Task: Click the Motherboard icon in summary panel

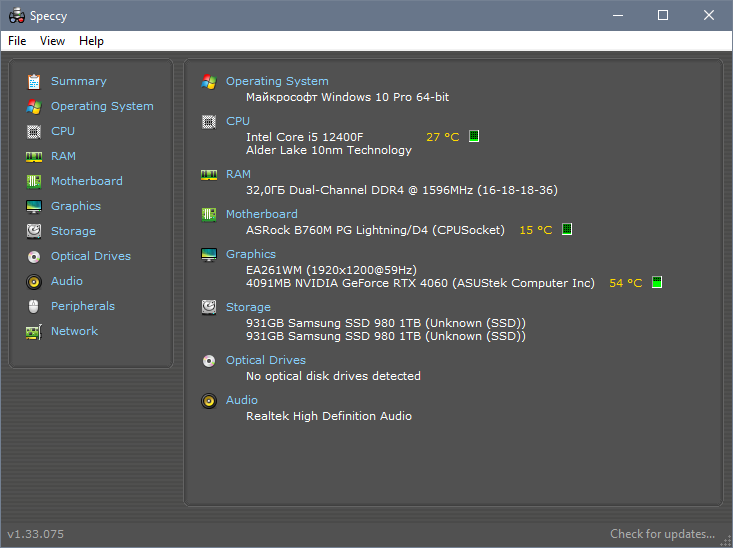Action: [x=209, y=215]
